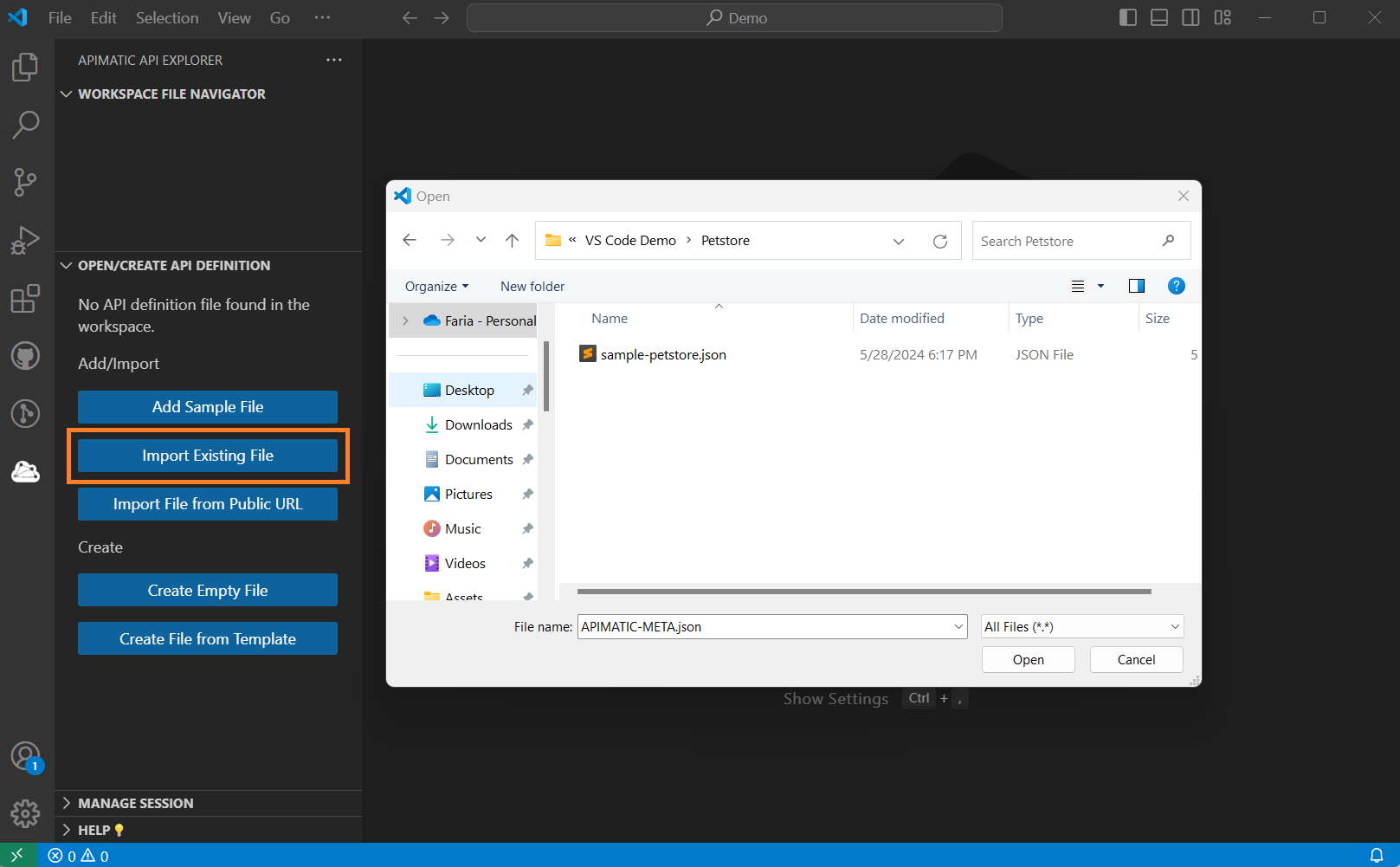Open APIMatic API Explorer more actions
The width and height of the screenshot is (1400, 867).
(x=334, y=60)
